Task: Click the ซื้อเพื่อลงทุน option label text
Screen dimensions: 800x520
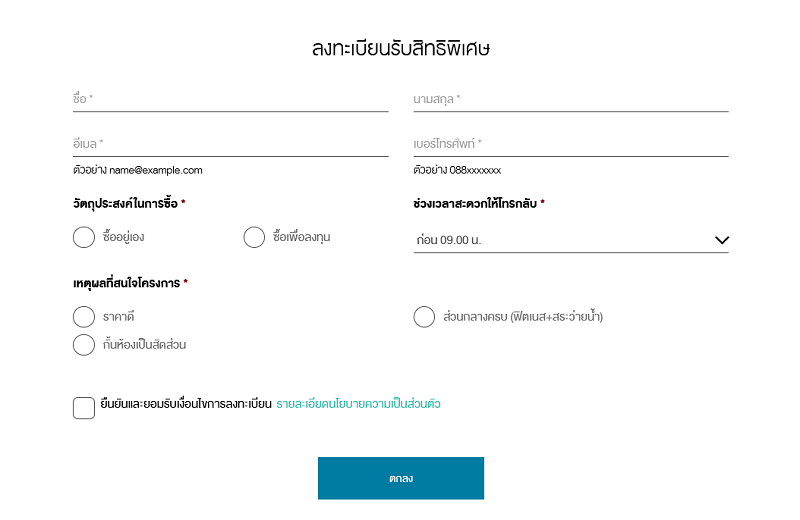Action: (x=301, y=237)
